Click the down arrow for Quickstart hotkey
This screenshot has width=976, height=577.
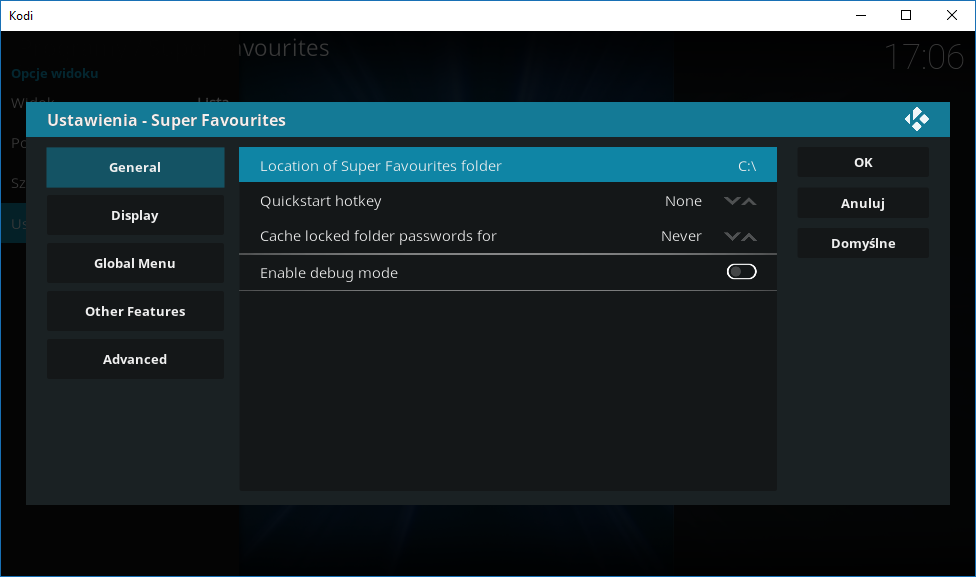[x=732, y=201]
